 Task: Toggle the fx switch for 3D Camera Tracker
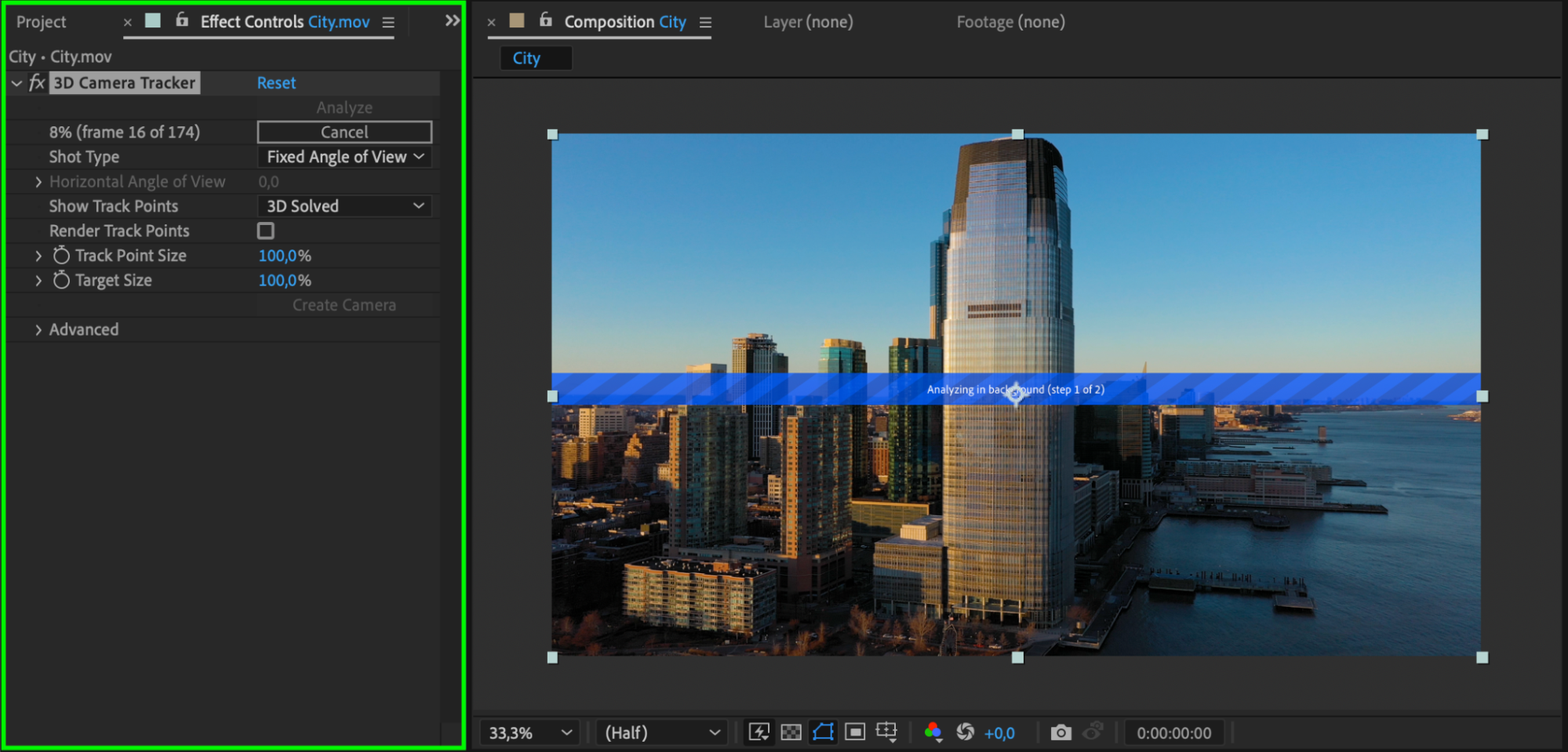(x=37, y=83)
